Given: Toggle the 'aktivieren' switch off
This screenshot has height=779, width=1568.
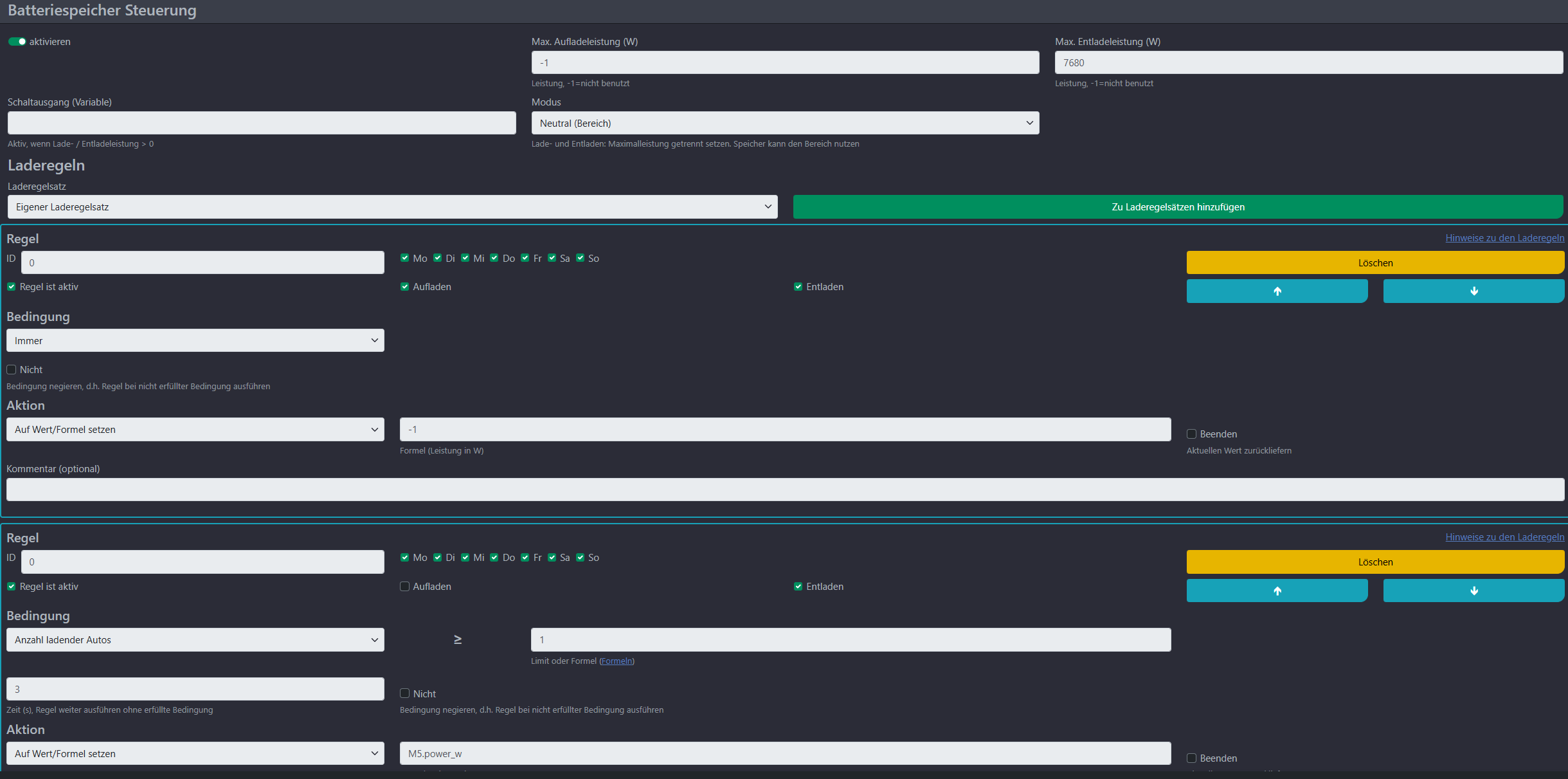Looking at the screenshot, I should (17, 42).
